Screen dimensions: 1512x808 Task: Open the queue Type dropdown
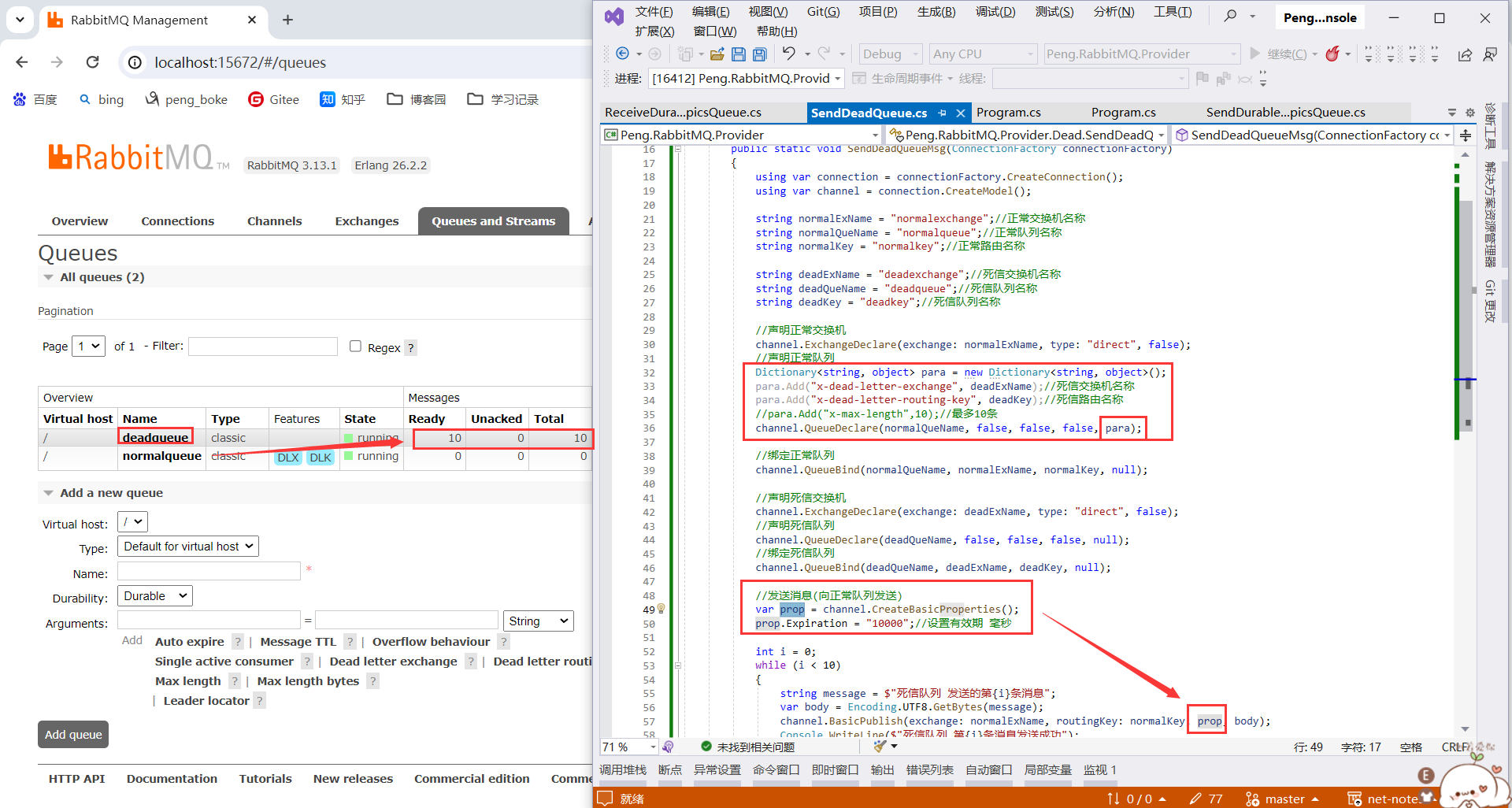pos(187,546)
